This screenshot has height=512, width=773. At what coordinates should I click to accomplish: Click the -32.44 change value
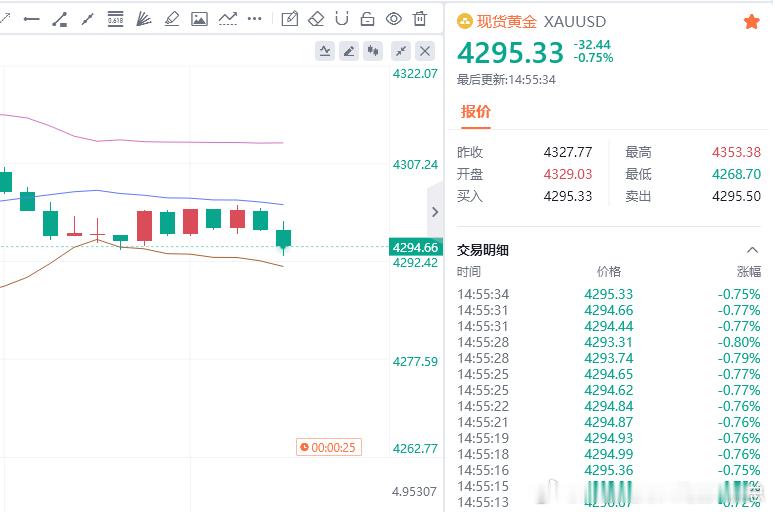point(592,45)
